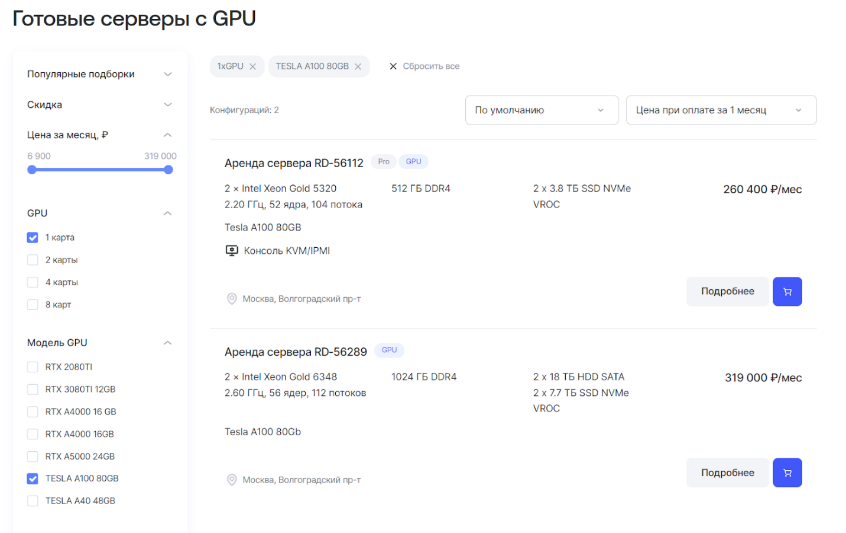Remove the 1xGPU filter chip

(x=253, y=67)
